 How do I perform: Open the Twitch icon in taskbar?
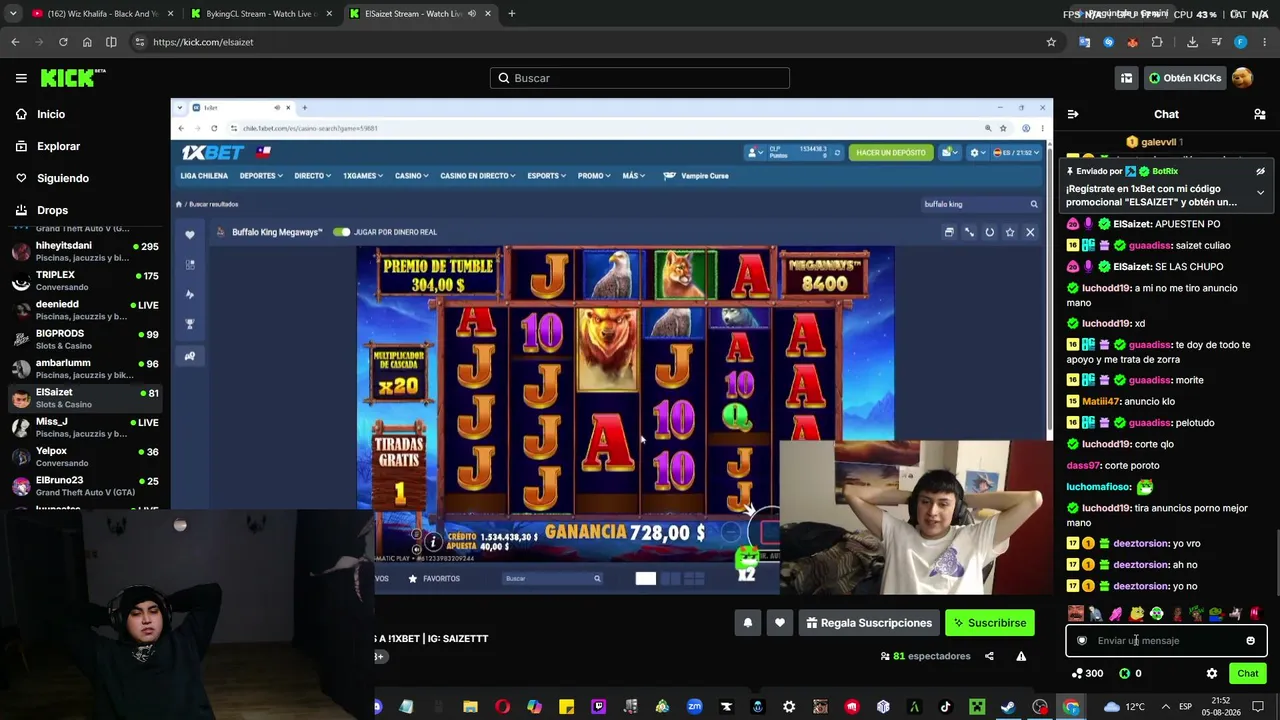(599, 707)
